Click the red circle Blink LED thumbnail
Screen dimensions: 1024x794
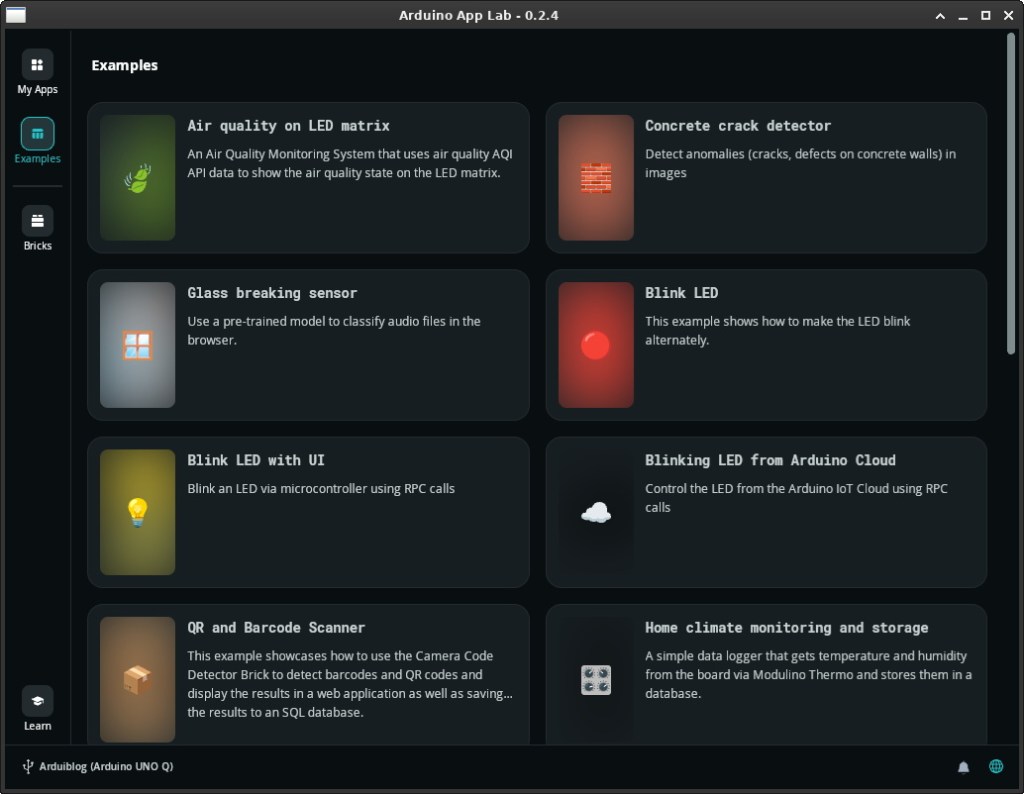pos(596,345)
